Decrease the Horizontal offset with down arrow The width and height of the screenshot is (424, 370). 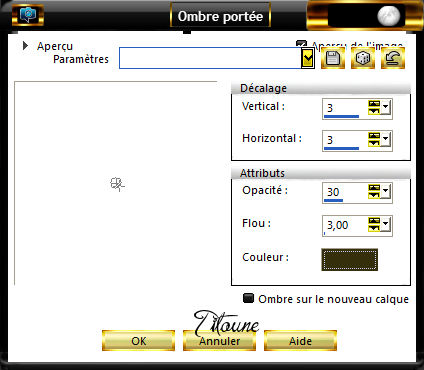coord(374,143)
